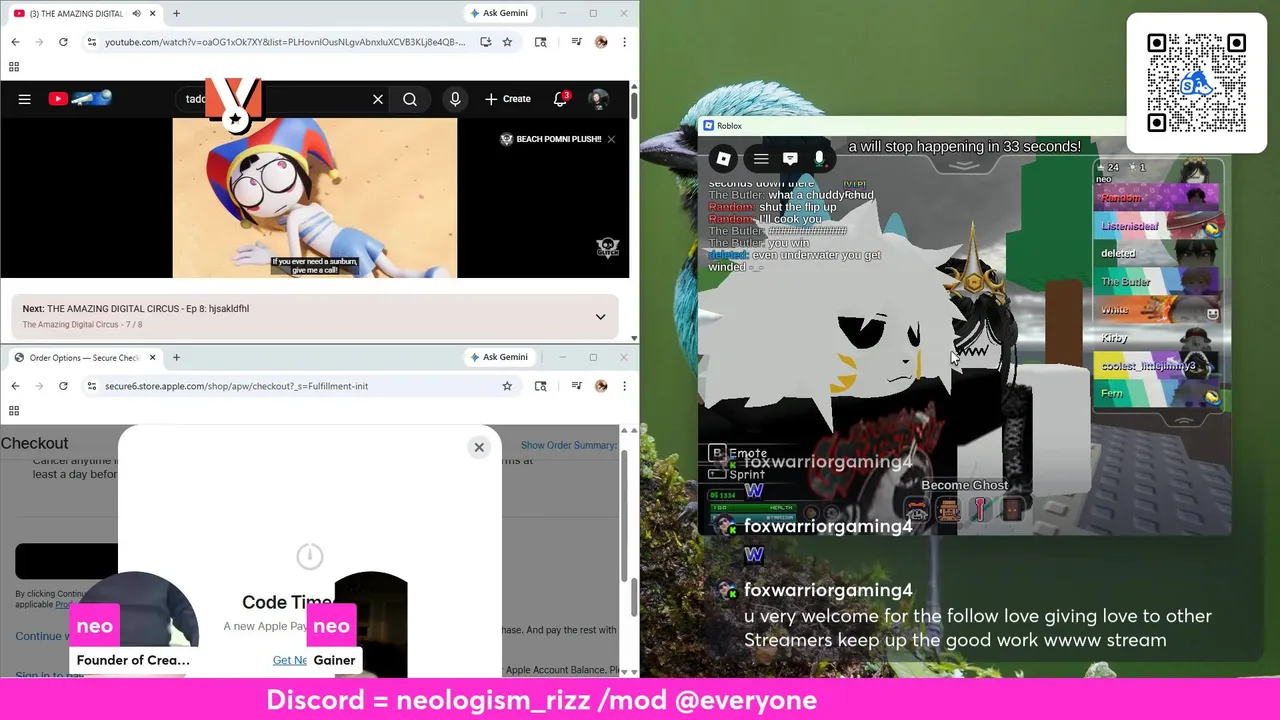The width and height of the screenshot is (1280, 720).
Task: Select player Random in leaderboard
Action: coord(1159,198)
